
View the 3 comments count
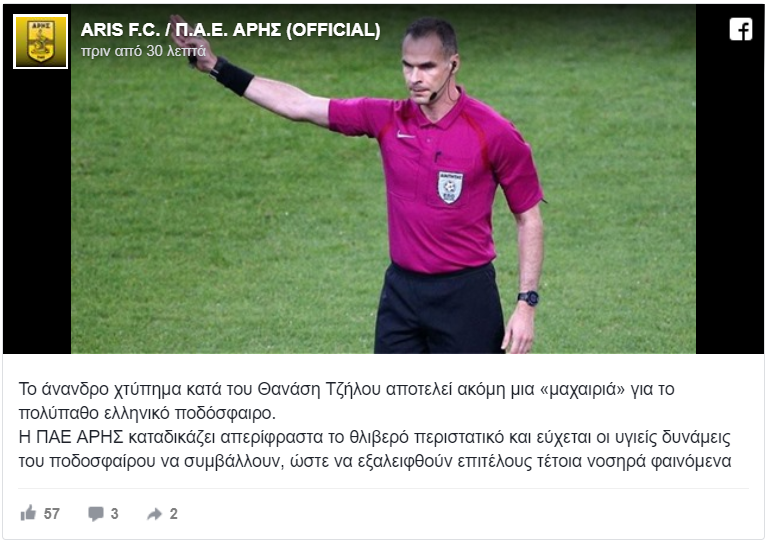click(114, 514)
